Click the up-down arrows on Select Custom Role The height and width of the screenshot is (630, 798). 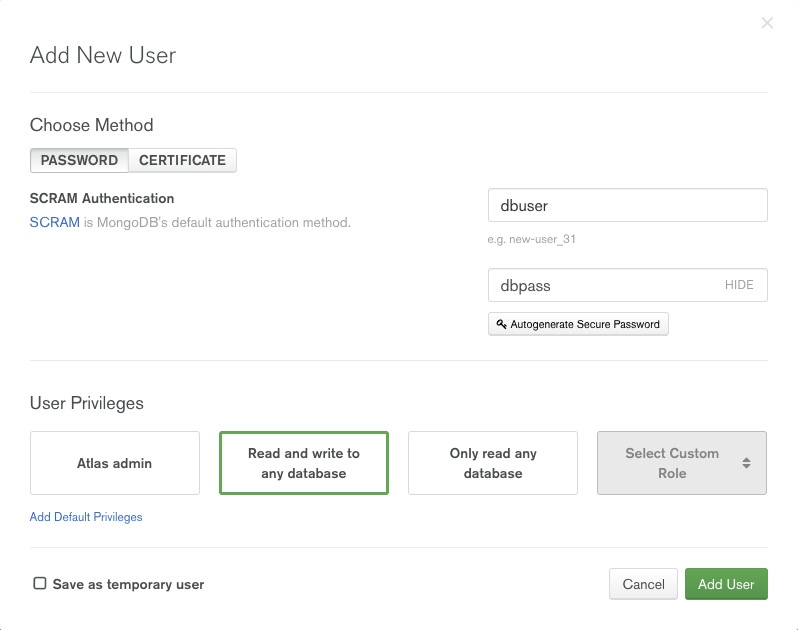[746, 463]
